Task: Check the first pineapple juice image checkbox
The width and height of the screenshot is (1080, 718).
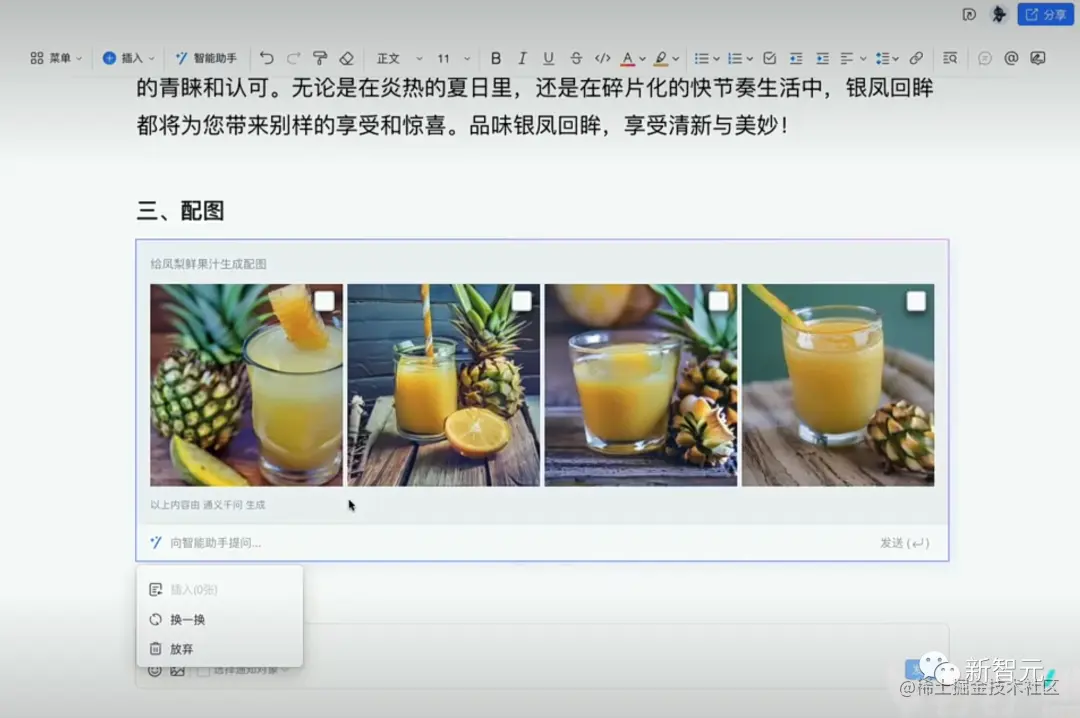Action: point(325,300)
